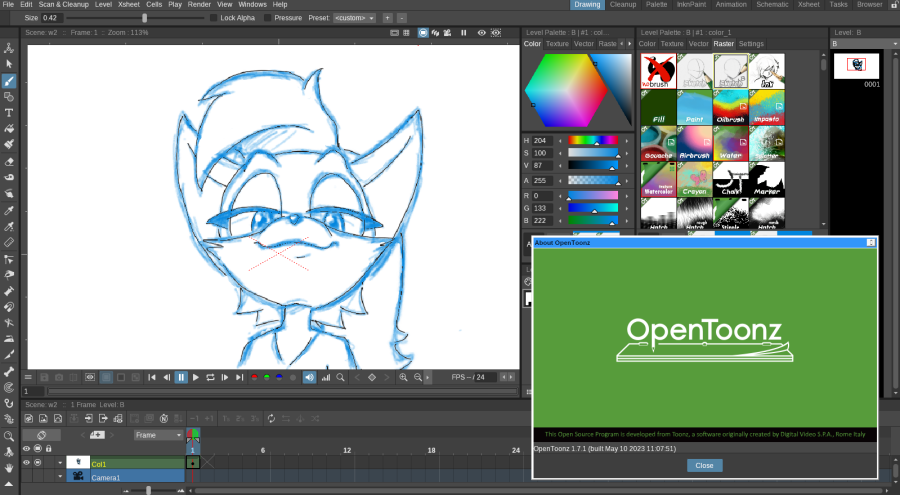Select the Hand pan tool

[9, 468]
